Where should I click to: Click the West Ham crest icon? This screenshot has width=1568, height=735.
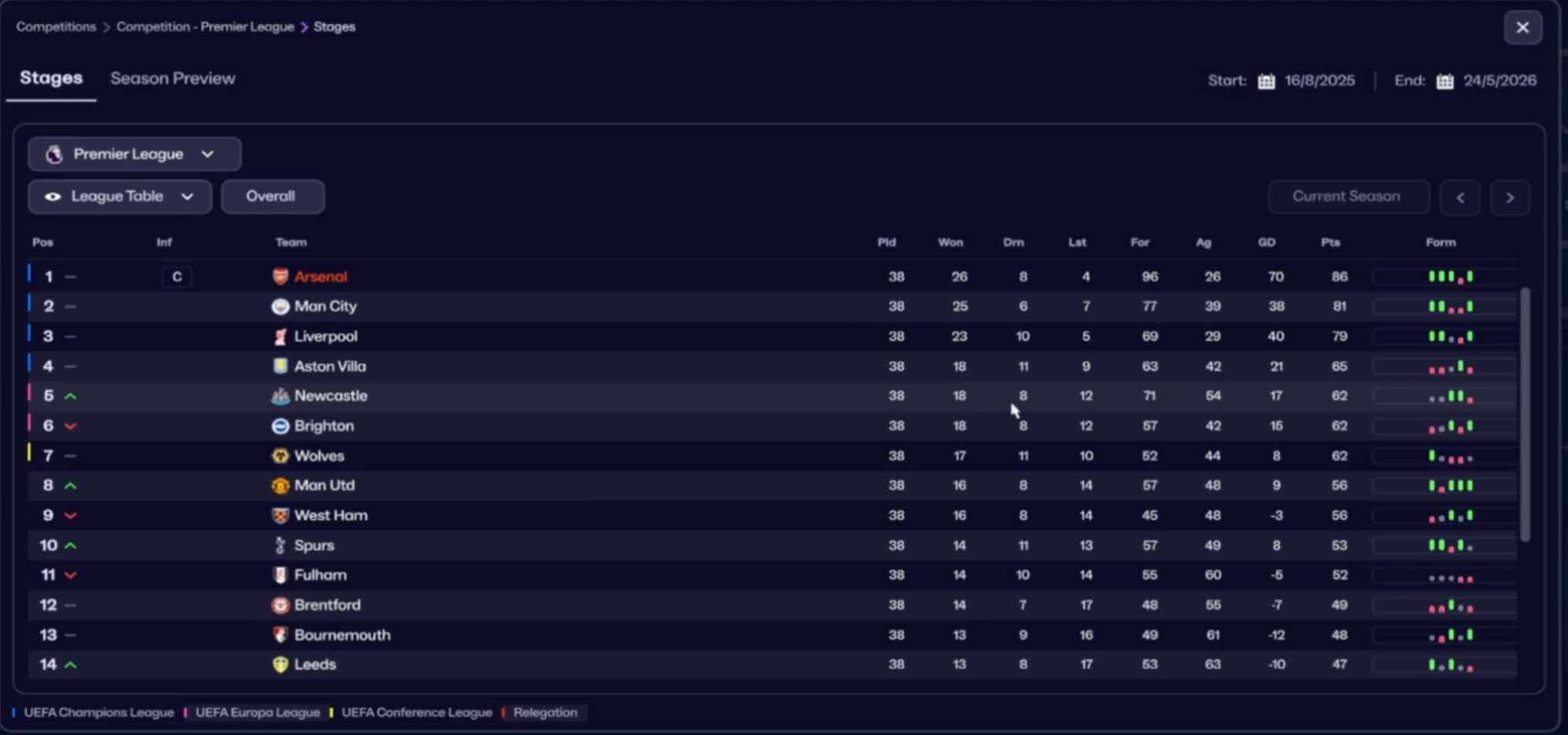click(280, 516)
